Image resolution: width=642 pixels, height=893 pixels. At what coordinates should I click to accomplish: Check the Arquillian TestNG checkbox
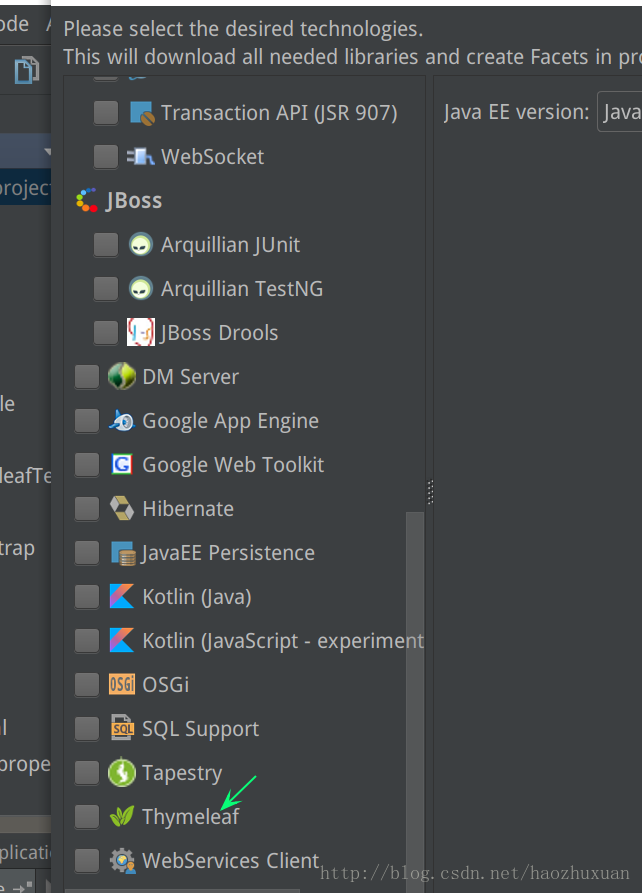(106, 289)
